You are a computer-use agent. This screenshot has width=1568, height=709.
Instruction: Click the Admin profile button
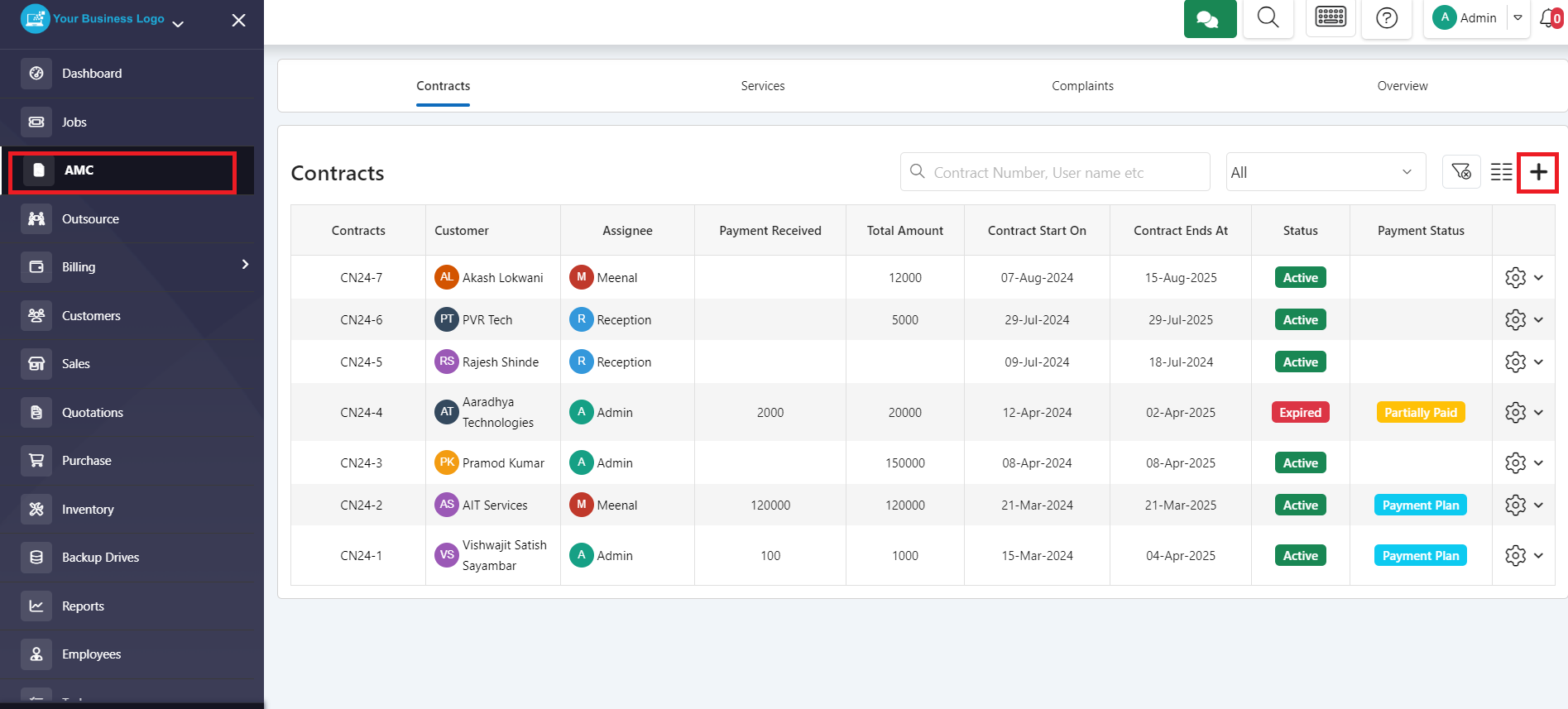[1465, 18]
